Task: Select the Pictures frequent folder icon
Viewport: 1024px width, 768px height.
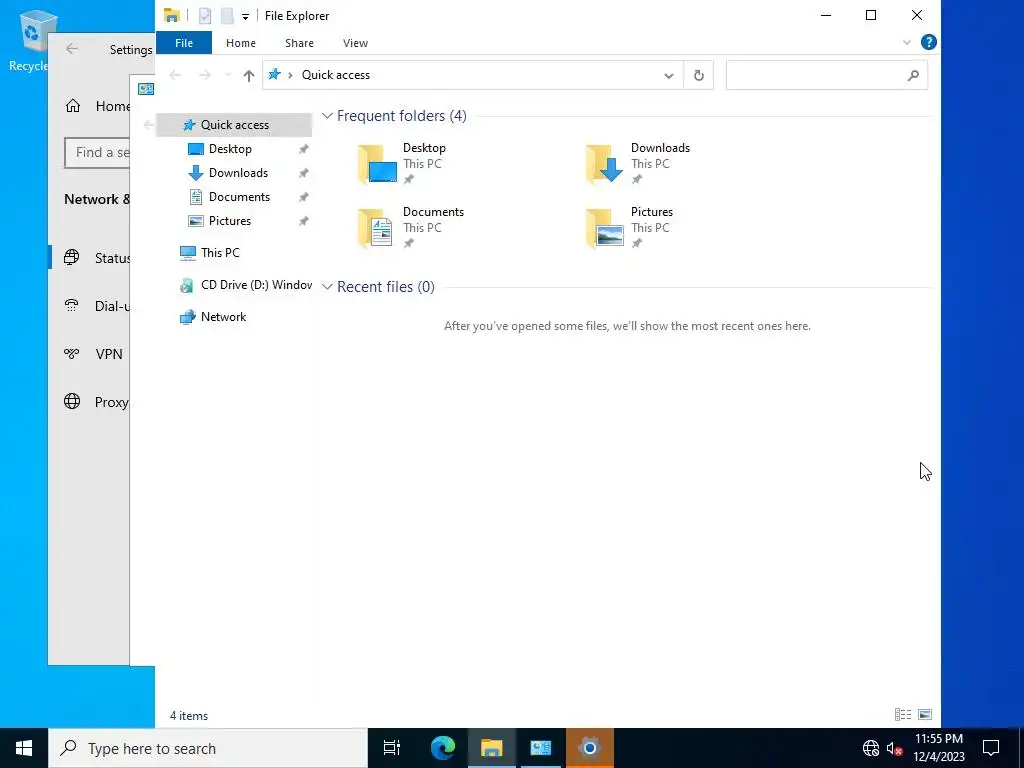Action: [605, 227]
